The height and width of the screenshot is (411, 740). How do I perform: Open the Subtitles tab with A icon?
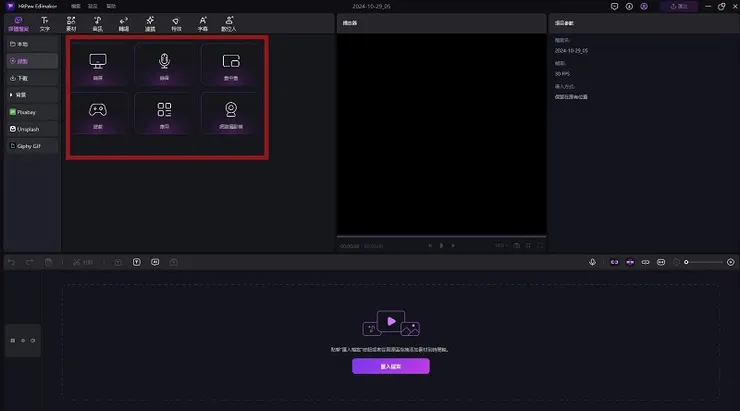pyautogui.click(x=202, y=24)
